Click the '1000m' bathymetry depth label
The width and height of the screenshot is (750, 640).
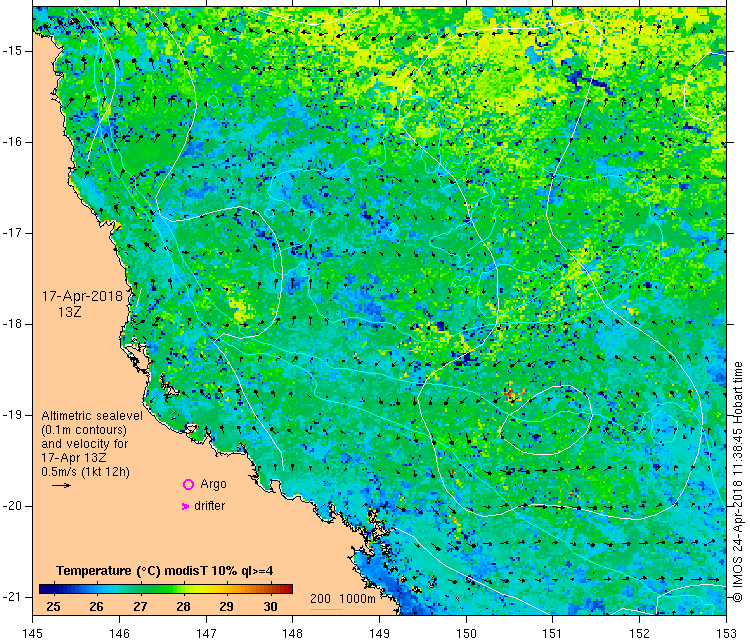pyautogui.click(x=357, y=599)
